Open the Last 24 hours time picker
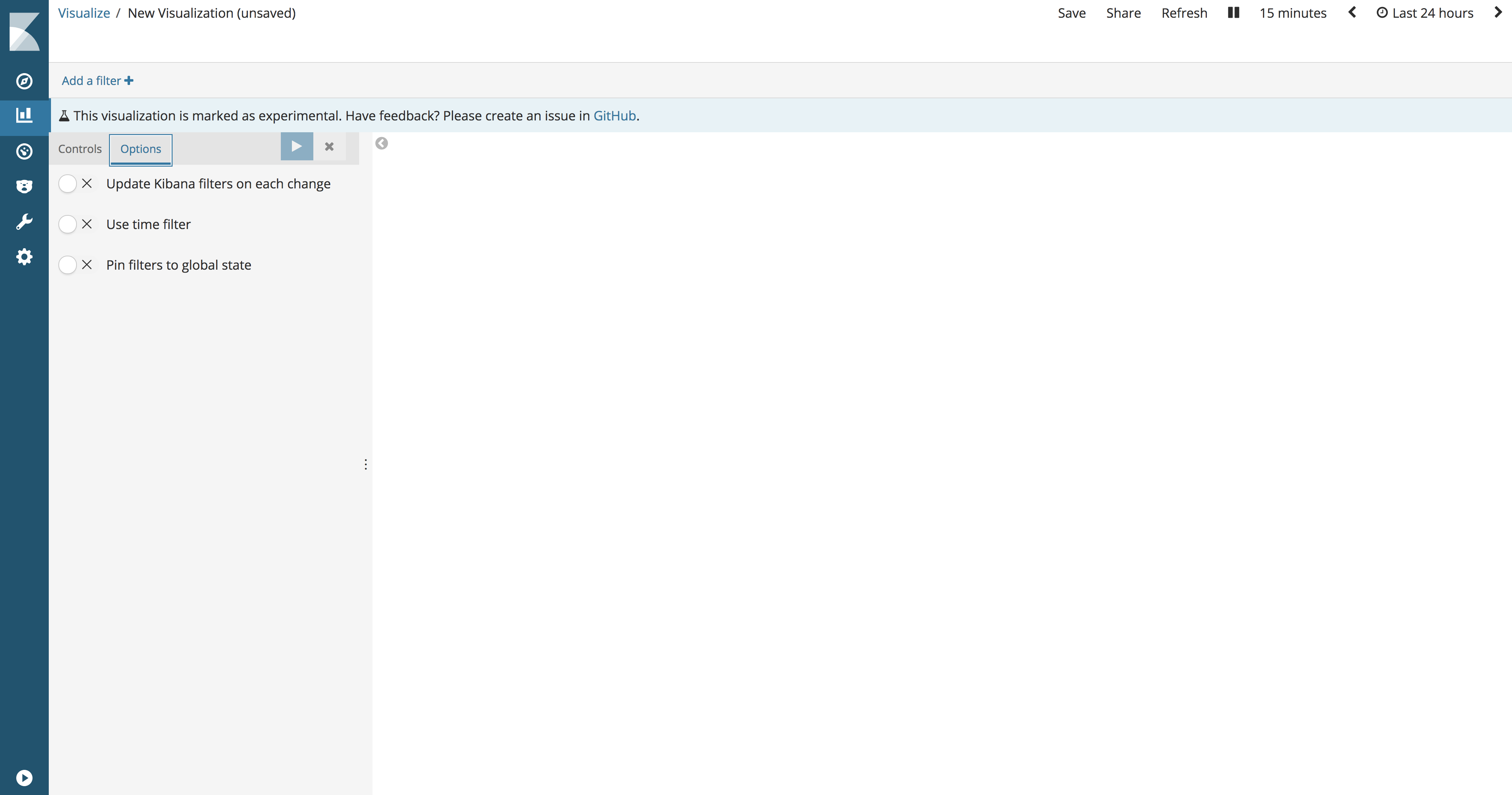This screenshot has height=795, width=1512. click(1425, 13)
